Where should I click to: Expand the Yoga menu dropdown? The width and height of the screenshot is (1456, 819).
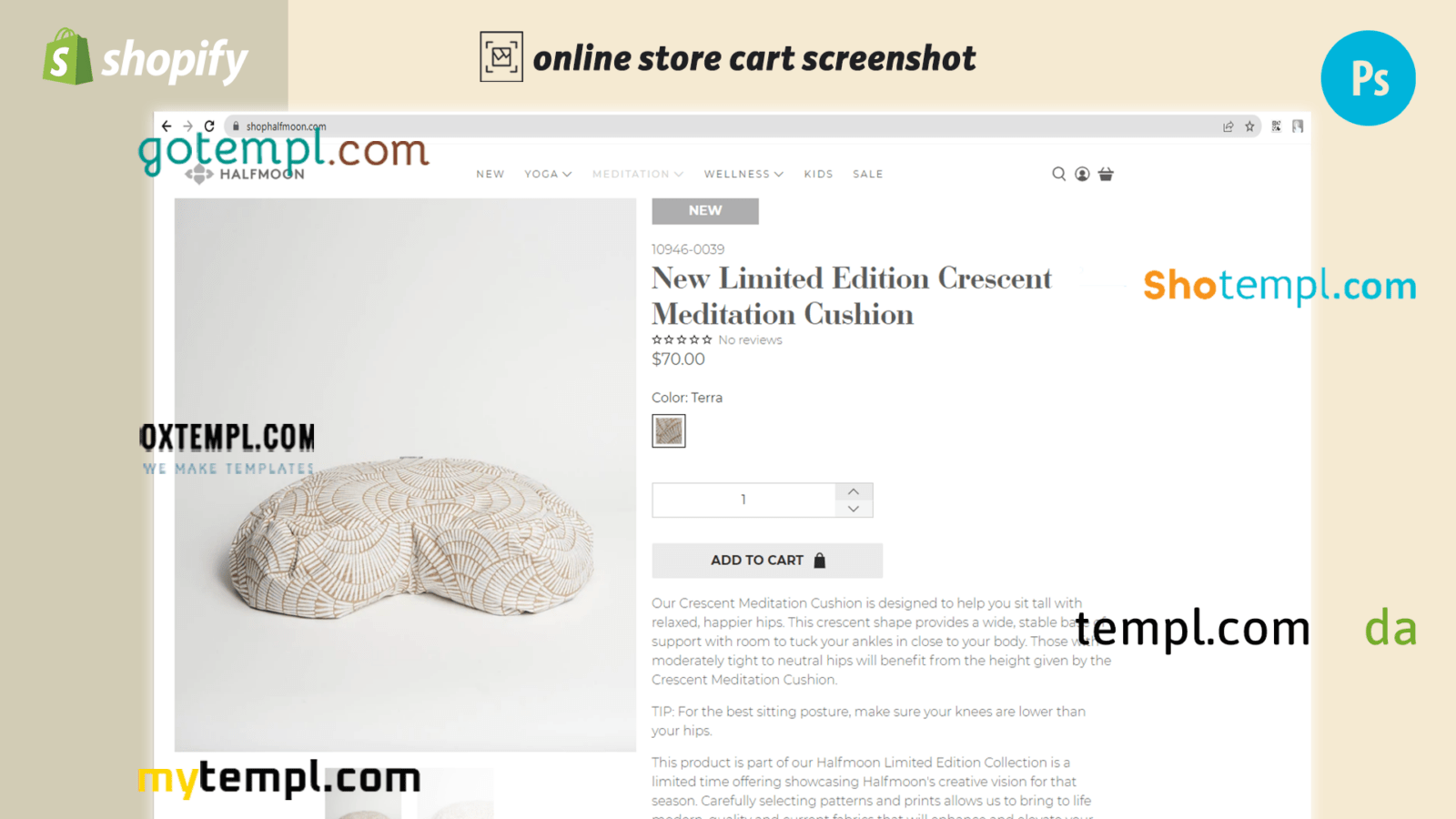548,174
